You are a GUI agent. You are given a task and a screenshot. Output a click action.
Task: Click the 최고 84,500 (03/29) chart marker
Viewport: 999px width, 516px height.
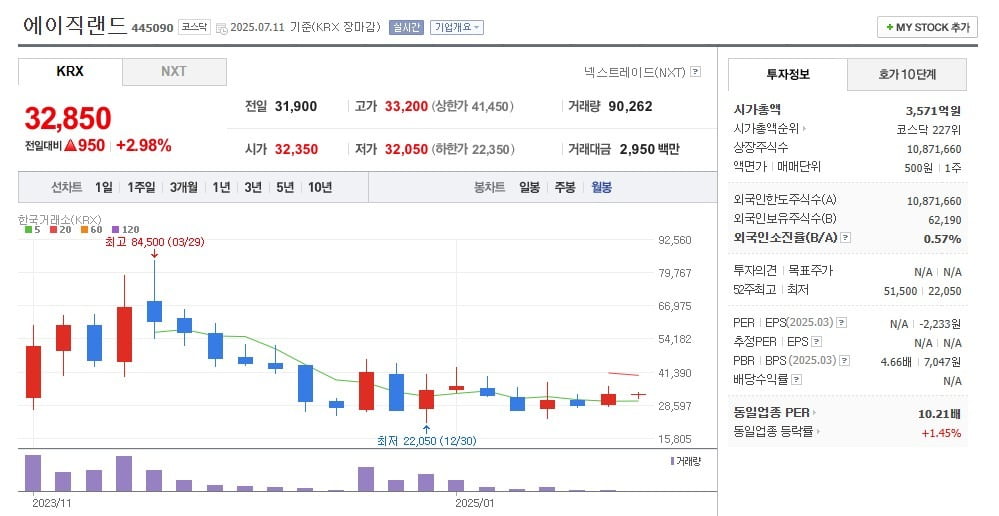(x=155, y=242)
